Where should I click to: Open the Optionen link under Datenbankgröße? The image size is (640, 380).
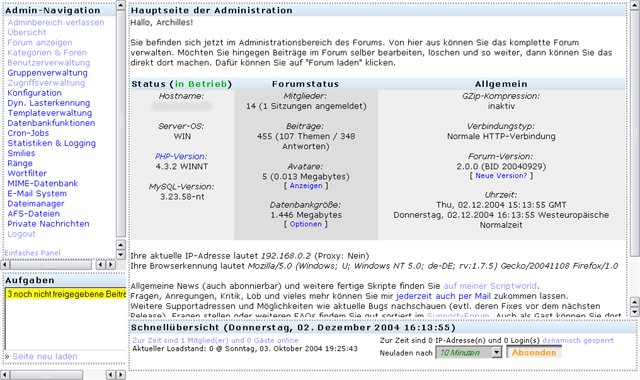tap(306, 224)
